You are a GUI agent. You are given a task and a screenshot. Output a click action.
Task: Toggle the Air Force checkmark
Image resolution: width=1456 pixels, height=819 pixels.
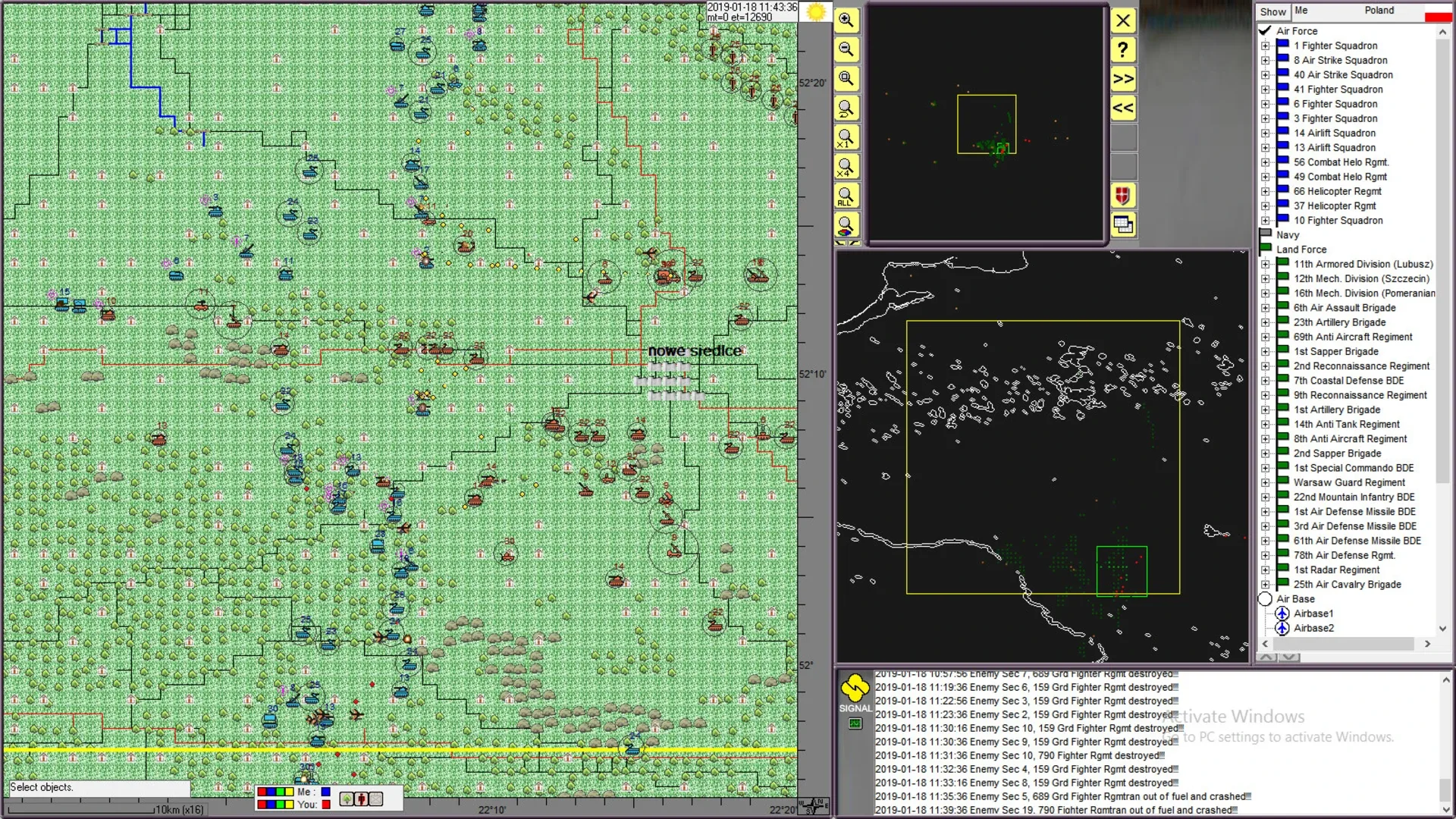pos(1265,31)
